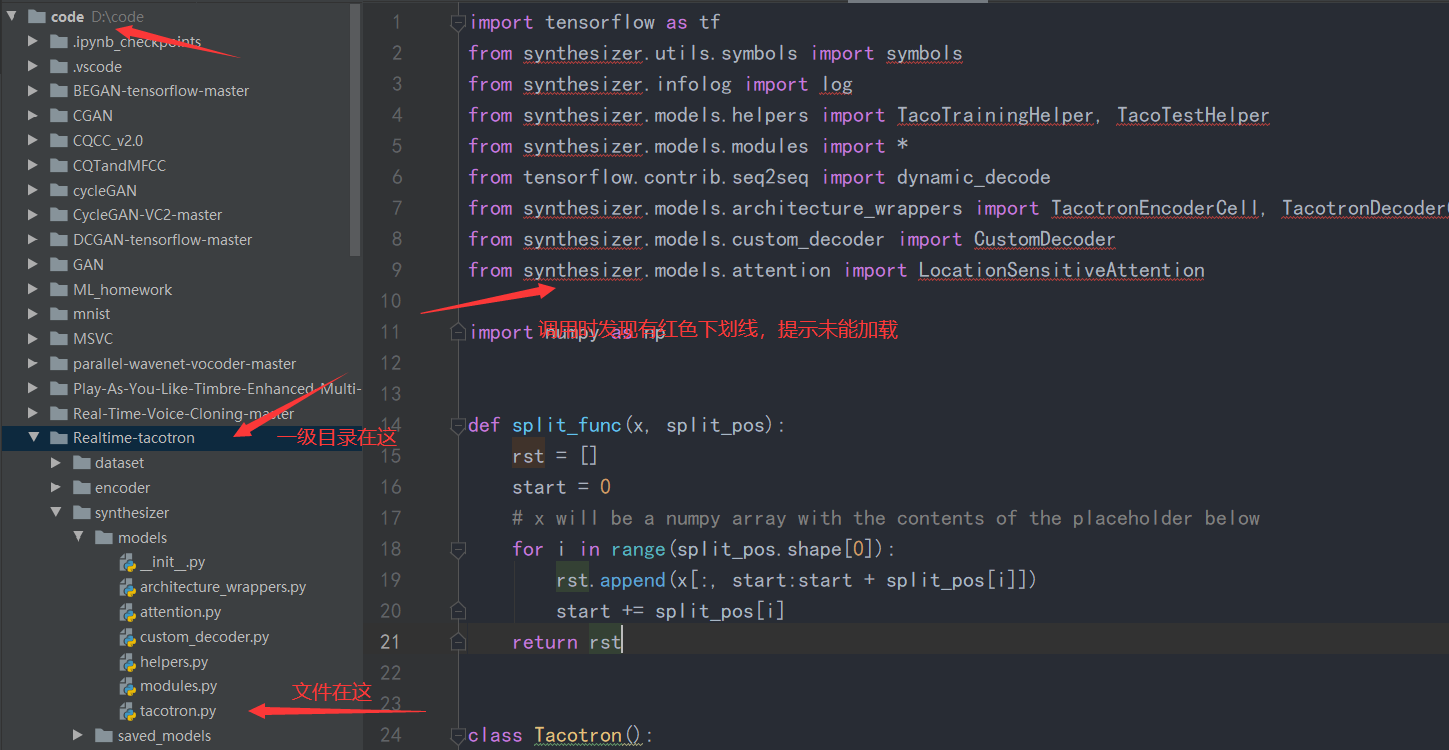Fold the for loop at line 18
The height and width of the screenshot is (750, 1449).
coord(458,549)
